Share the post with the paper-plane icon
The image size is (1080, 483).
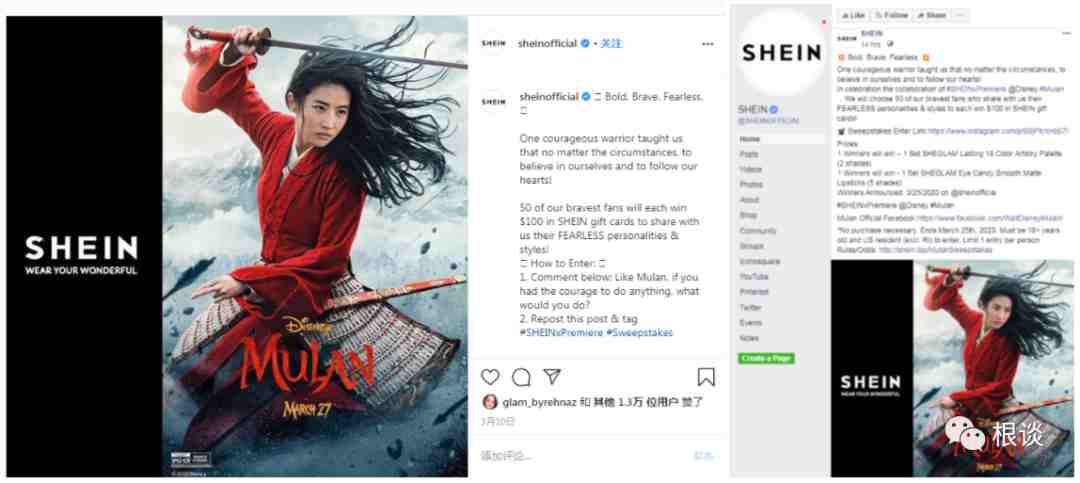[552, 376]
